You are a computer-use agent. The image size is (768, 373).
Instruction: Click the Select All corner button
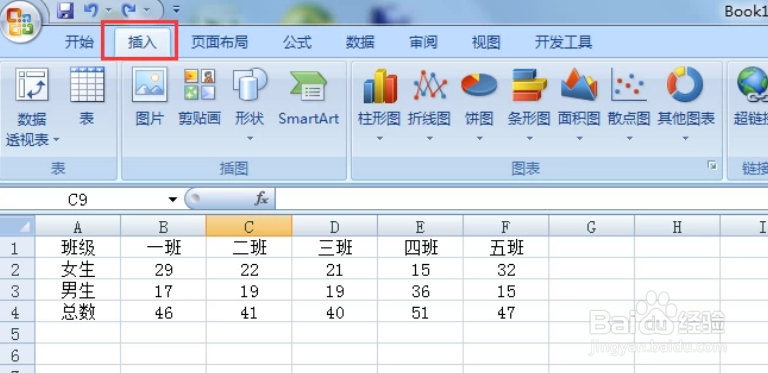pyautogui.click(x=18, y=226)
